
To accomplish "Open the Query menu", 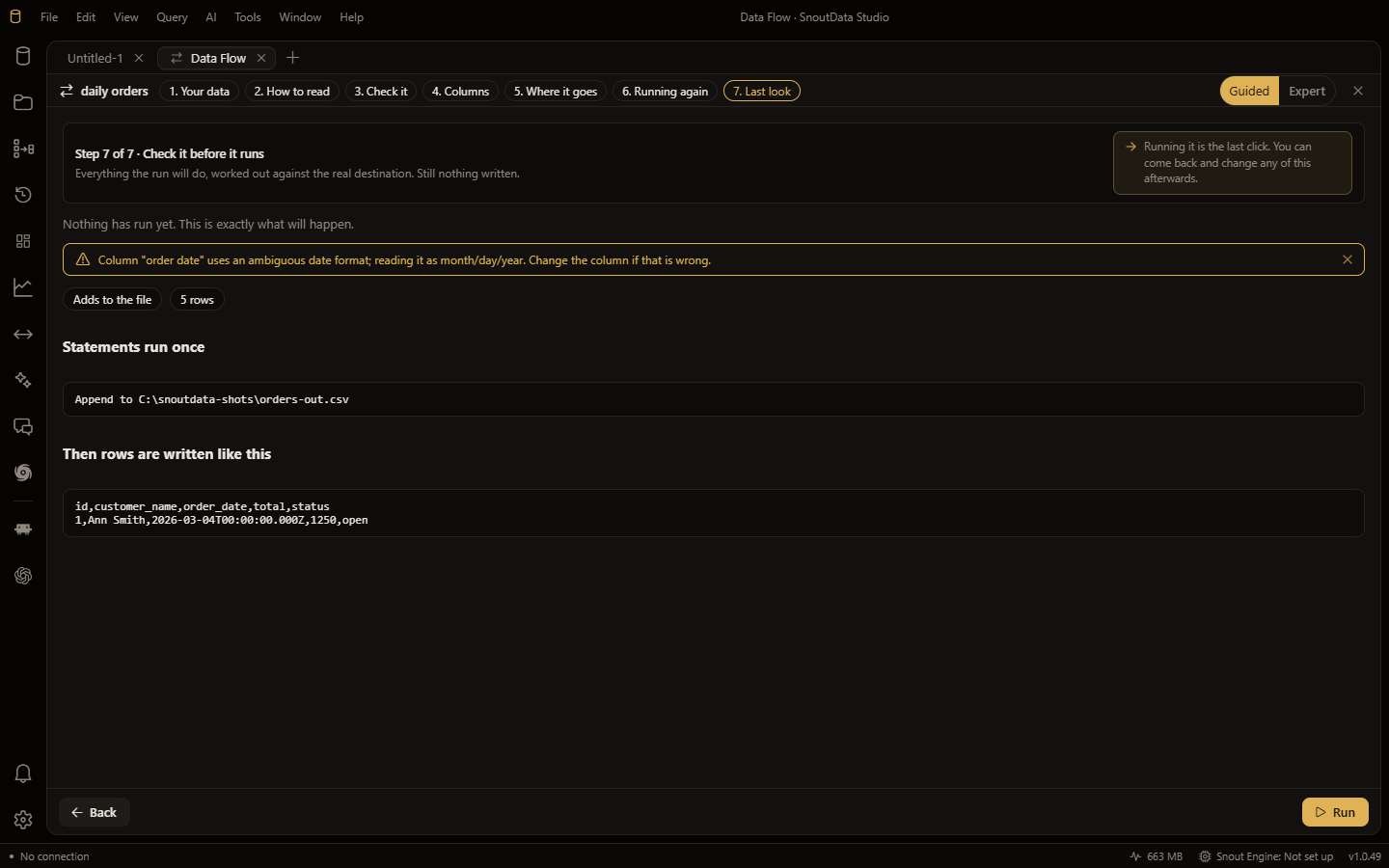I will (x=172, y=17).
